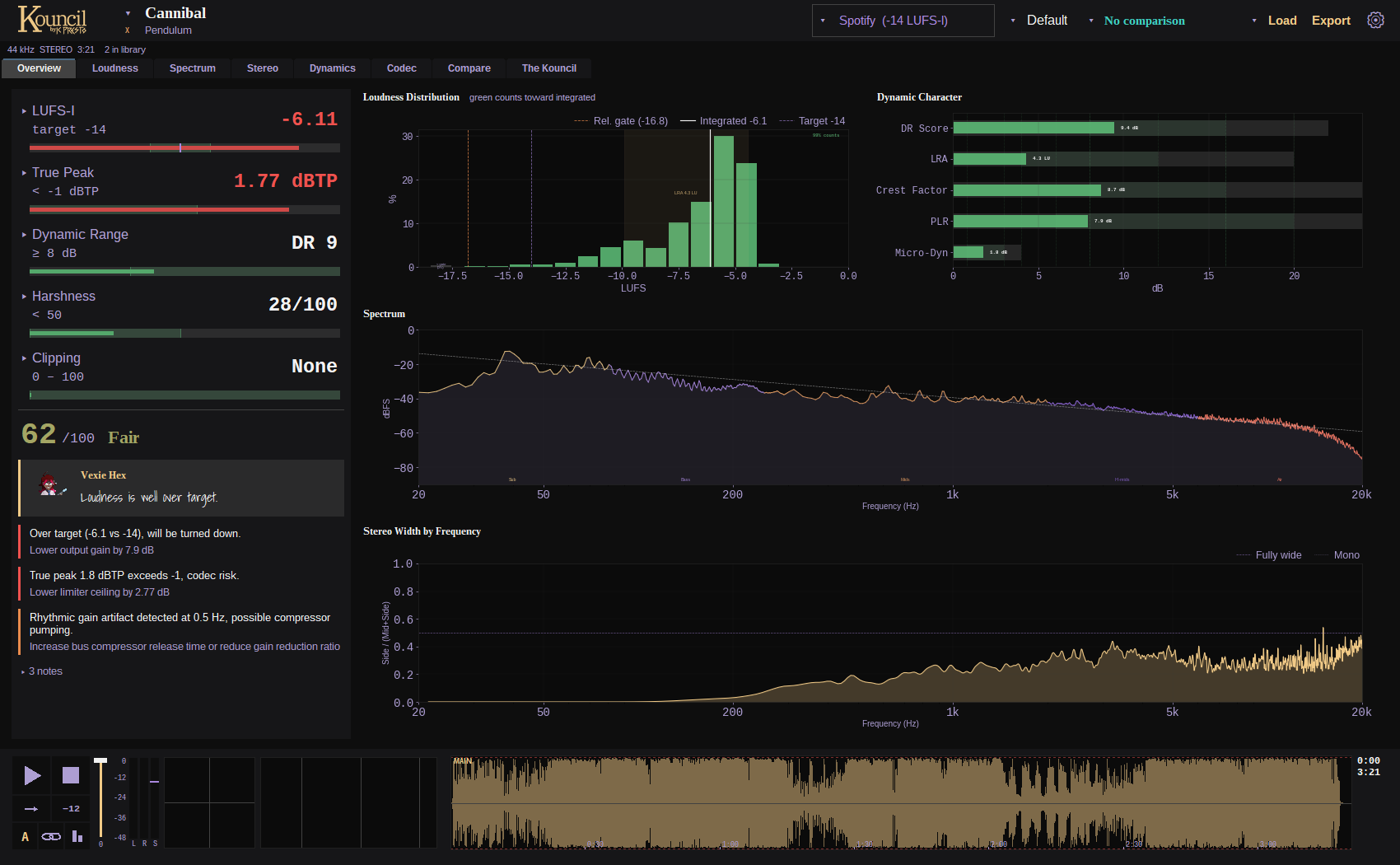Open track selector arrow beside Cannibal
Image resolution: width=1400 pixels, height=865 pixels.
click(x=128, y=13)
